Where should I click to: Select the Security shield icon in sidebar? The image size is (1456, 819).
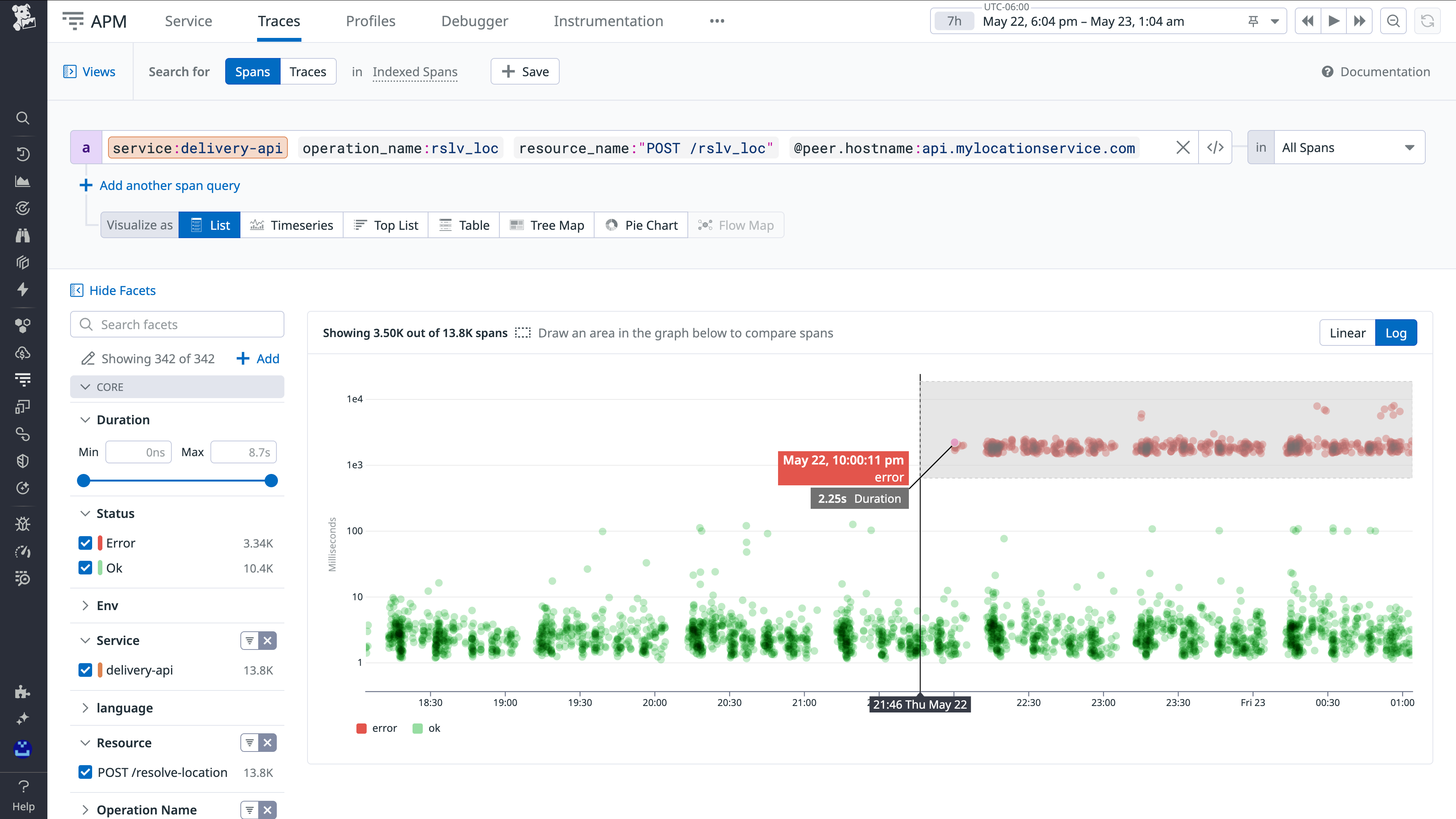click(23, 461)
